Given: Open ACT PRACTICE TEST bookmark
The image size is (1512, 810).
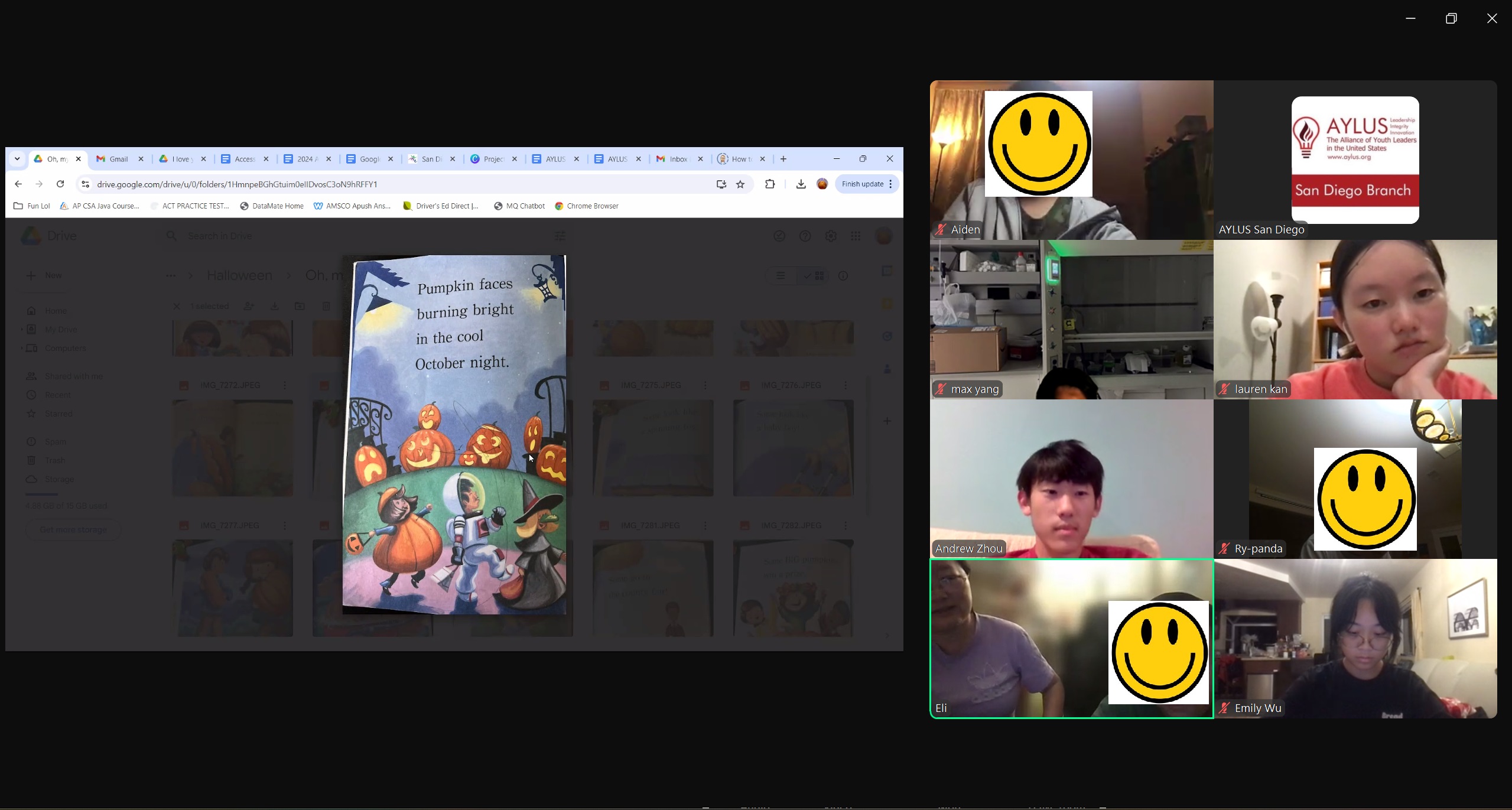Looking at the screenshot, I should tap(190, 206).
